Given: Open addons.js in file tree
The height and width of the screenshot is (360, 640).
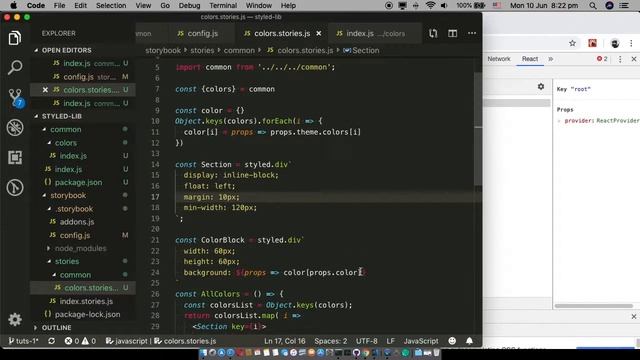Looking at the screenshot, I should click(x=77, y=222).
